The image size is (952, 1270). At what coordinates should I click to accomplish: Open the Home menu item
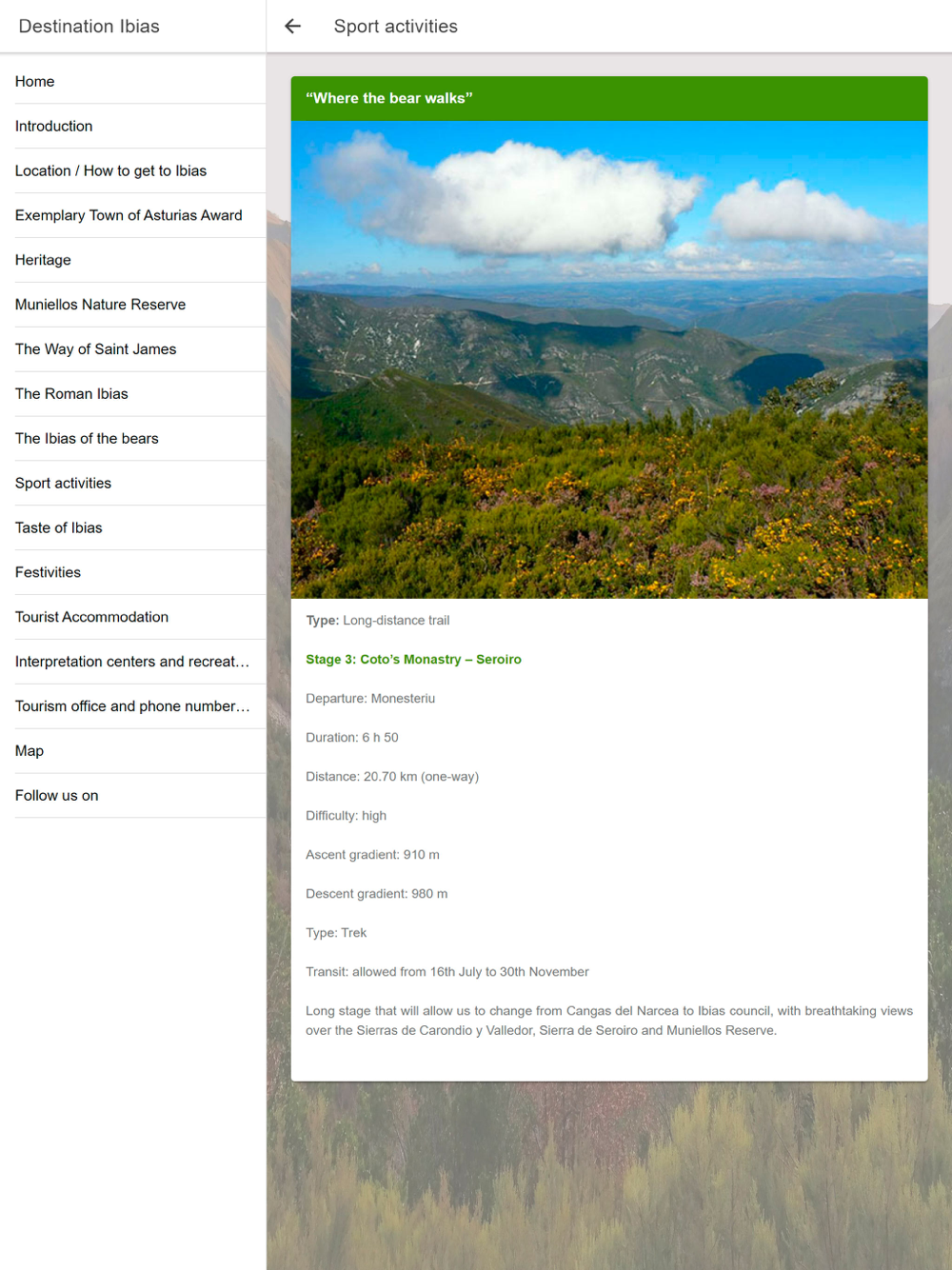[133, 82]
